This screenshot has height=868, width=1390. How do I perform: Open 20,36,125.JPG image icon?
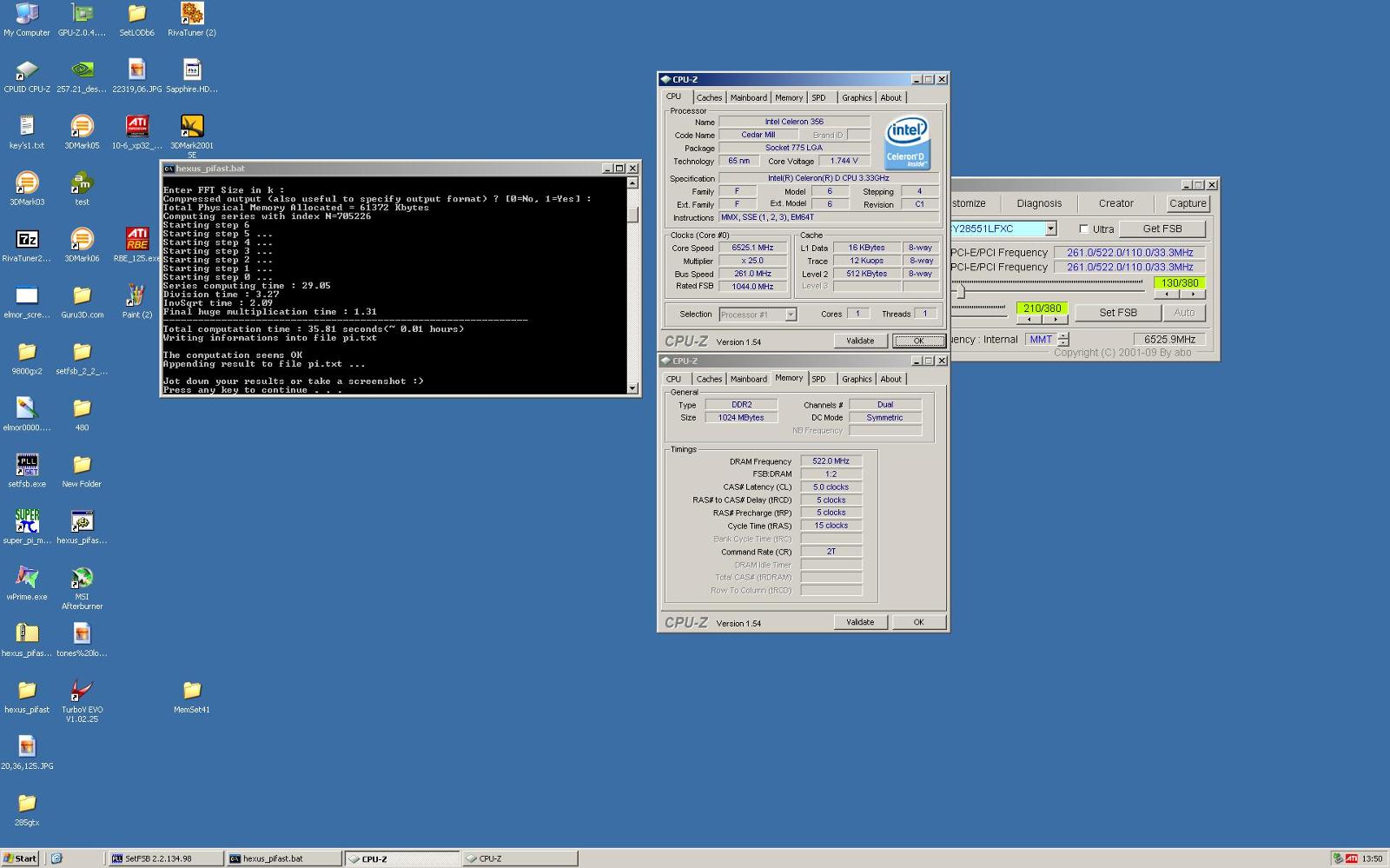tap(27, 754)
